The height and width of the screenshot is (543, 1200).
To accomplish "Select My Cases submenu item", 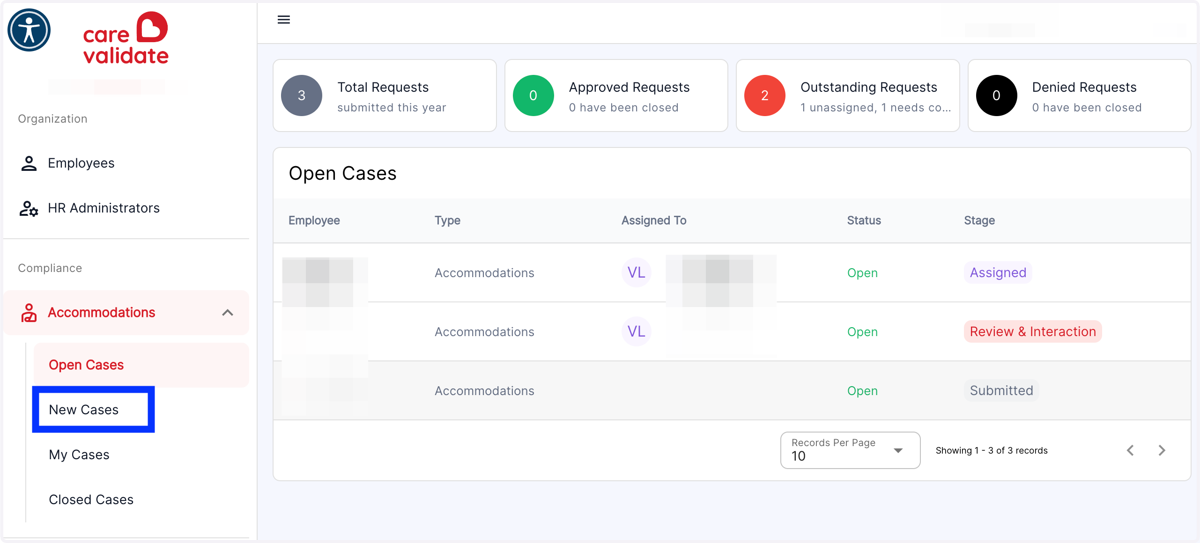I will click(x=79, y=455).
